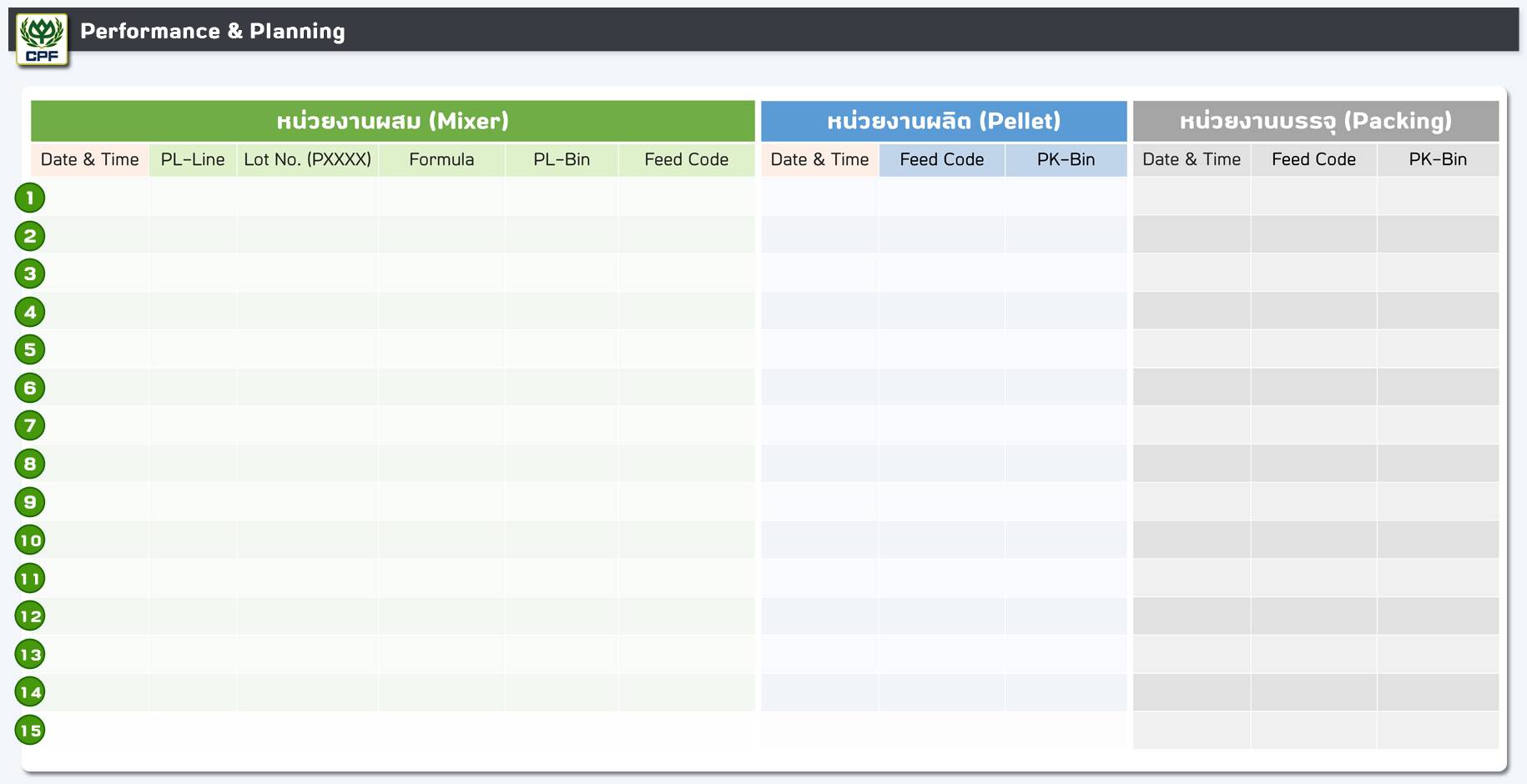Select row number 13 badge
This screenshot has width=1527, height=784.
coord(30,655)
